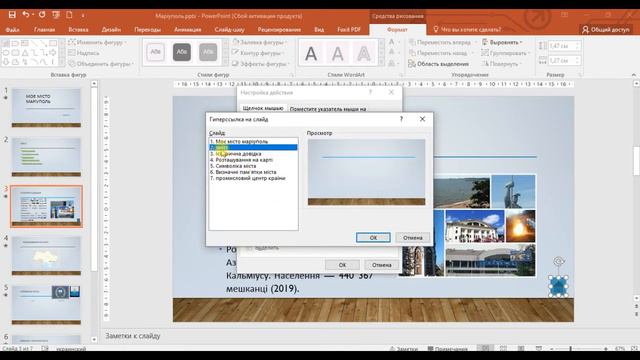Open the Повернуть dropdown
This screenshot has width=640, height=360.
(x=501, y=64)
